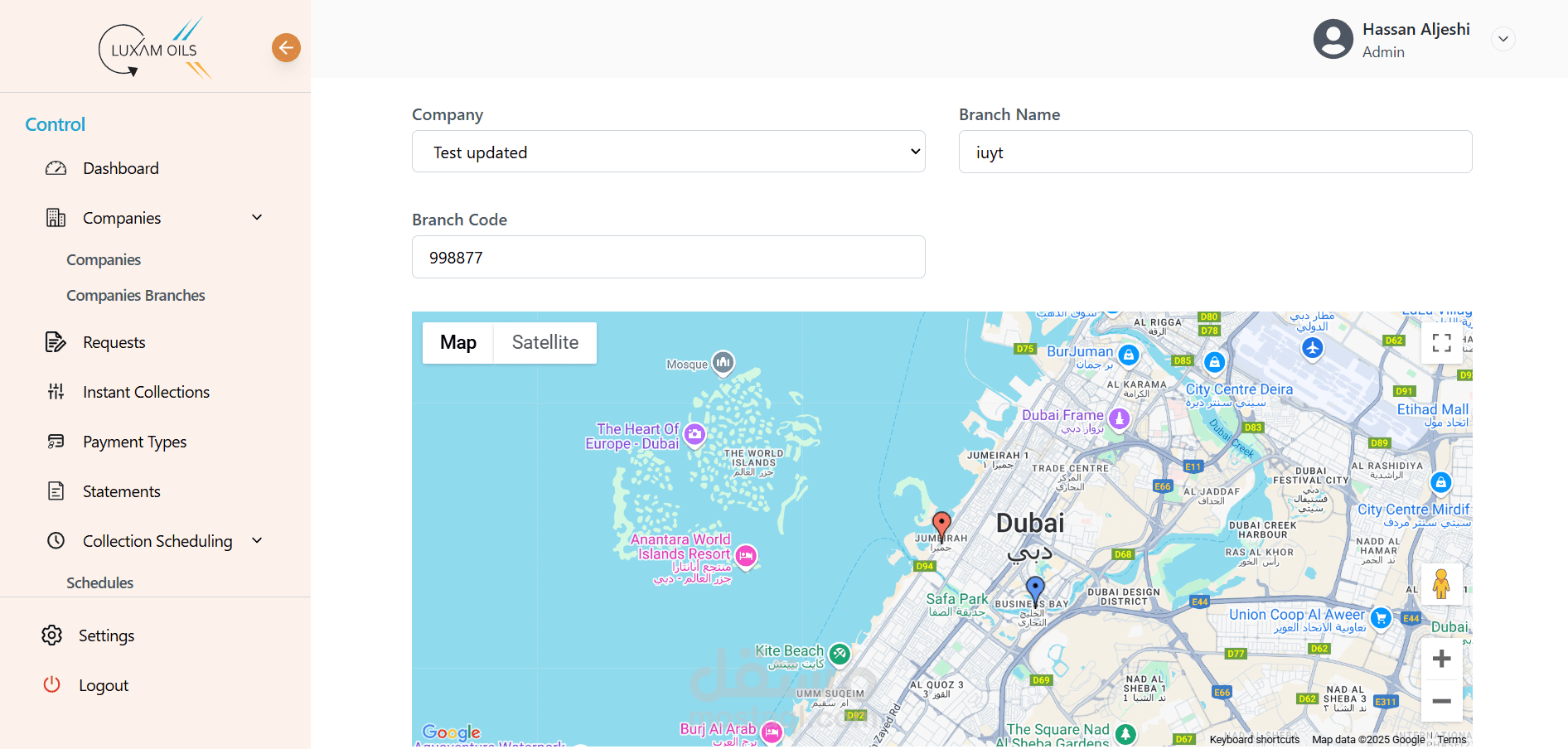Toggle fullscreen map view
Viewport: 1568px width, 749px height.
[1442, 343]
